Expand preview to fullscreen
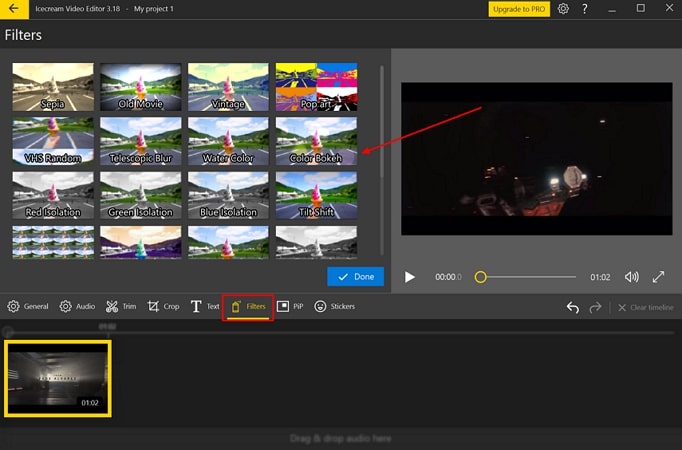The width and height of the screenshot is (682, 450). 659,277
